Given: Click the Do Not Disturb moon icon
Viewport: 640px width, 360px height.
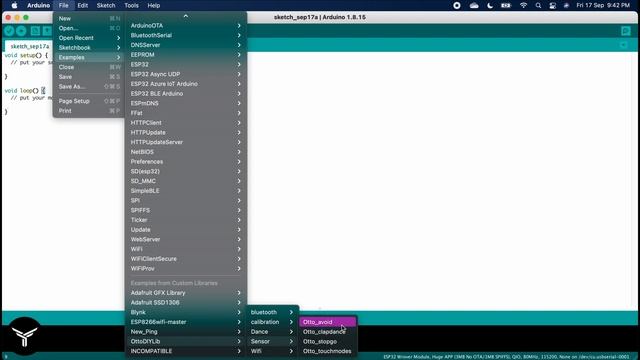Looking at the screenshot, I should (490, 5).
